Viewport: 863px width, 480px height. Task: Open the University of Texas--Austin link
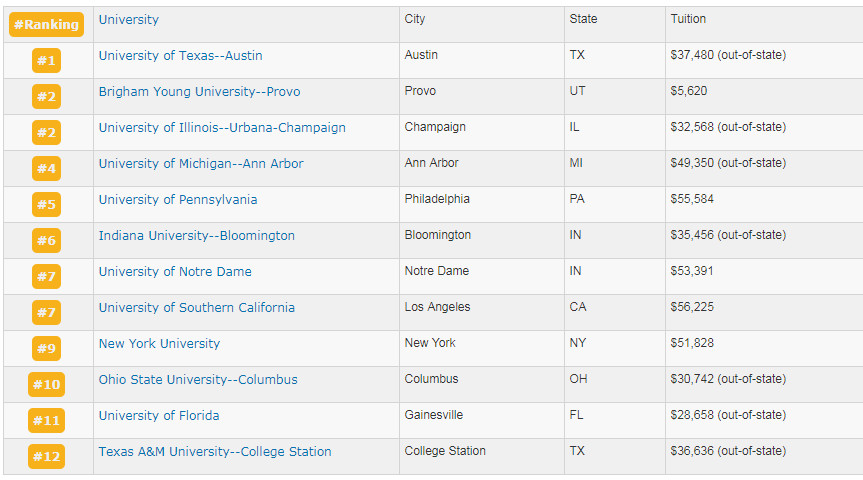pyautogui.click(x=180, y=56)
